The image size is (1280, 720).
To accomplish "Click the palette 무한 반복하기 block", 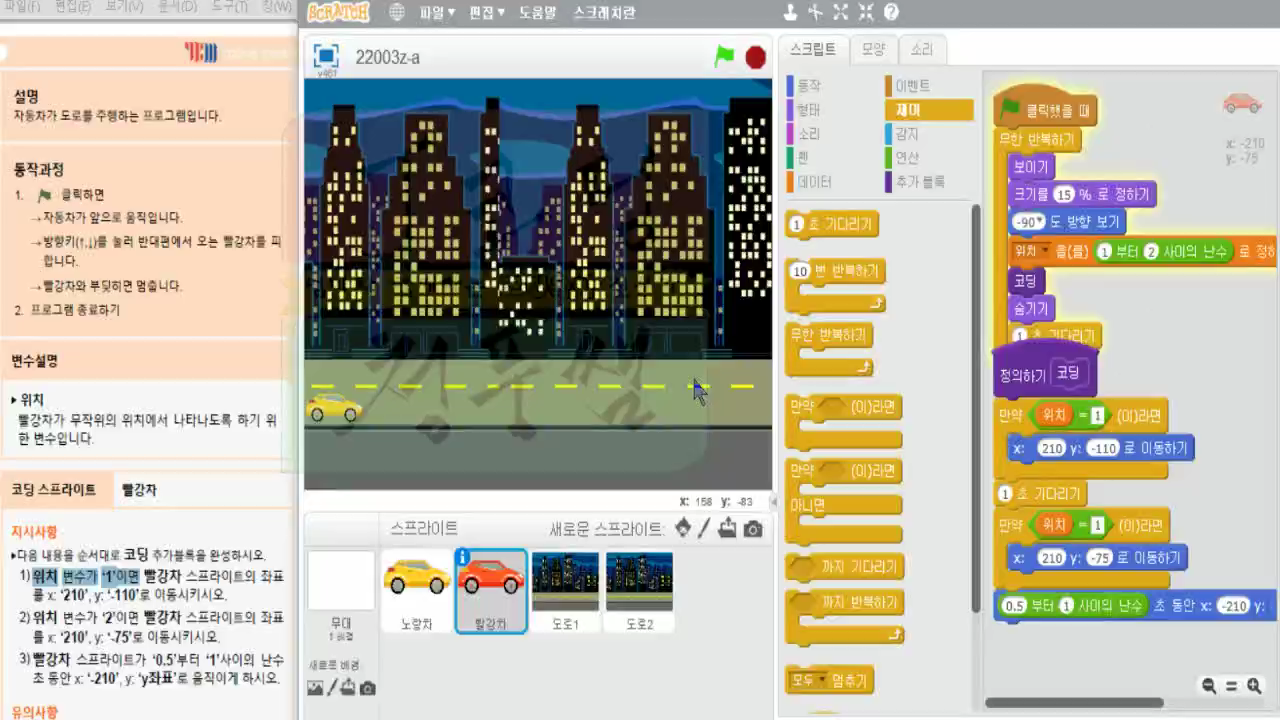I will coord(829,336).
